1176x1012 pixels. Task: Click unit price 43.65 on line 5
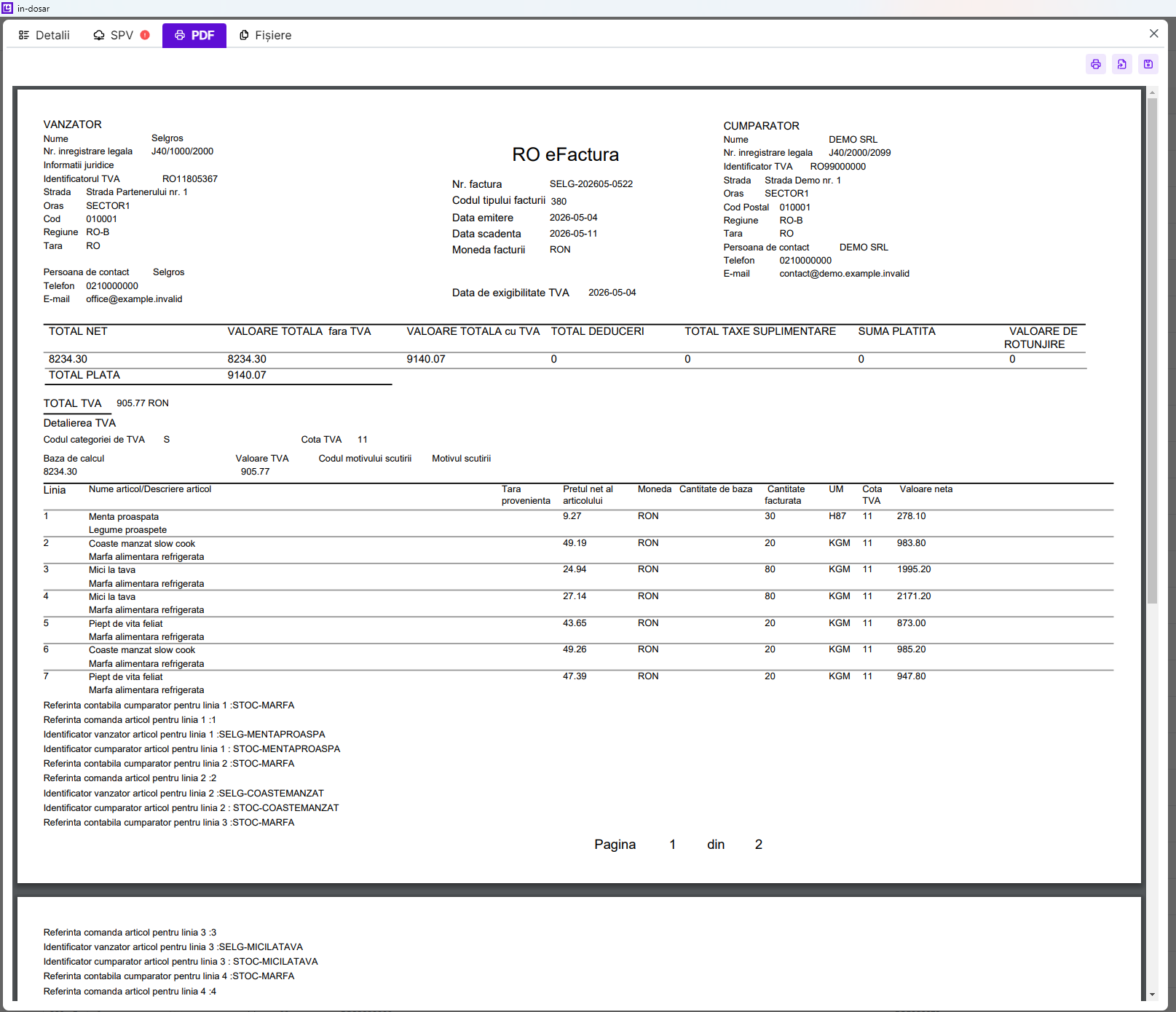click(575, 623)
